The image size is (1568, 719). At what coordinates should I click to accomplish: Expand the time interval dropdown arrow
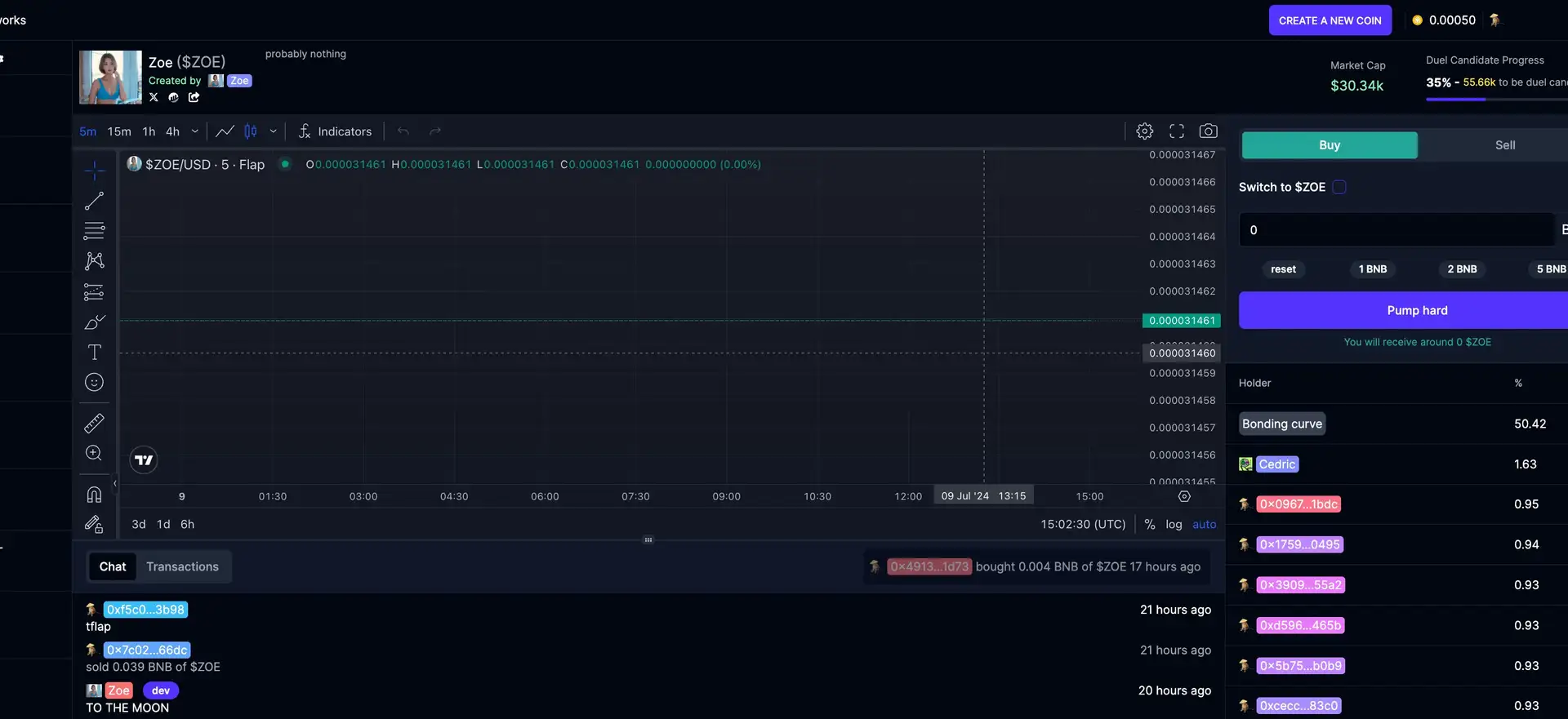tap(194, 131)
